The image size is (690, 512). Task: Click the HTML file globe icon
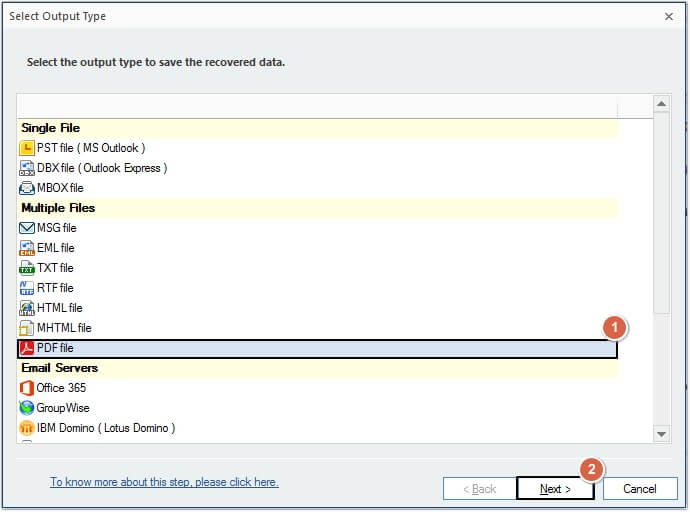point(27,308)
